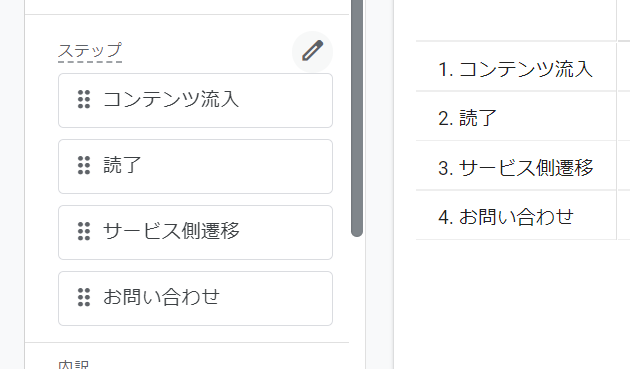Click table row 2. 読了

516,117
